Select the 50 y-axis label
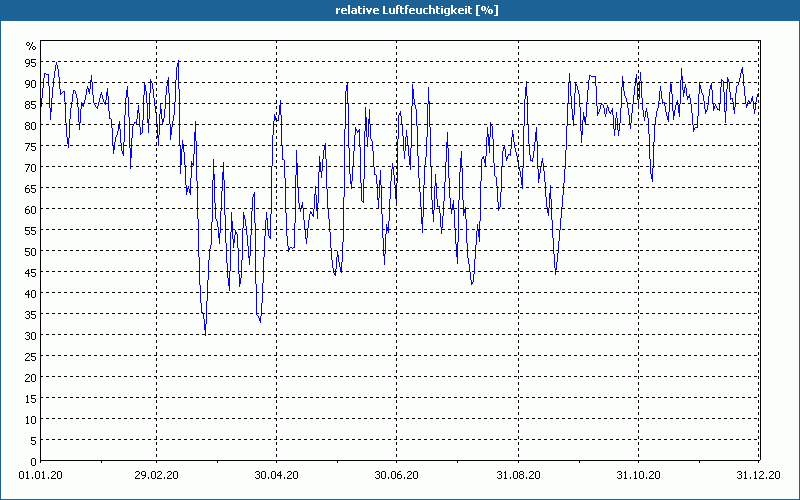The width and height of the screenshot is (800, 500). click(31, 252)
